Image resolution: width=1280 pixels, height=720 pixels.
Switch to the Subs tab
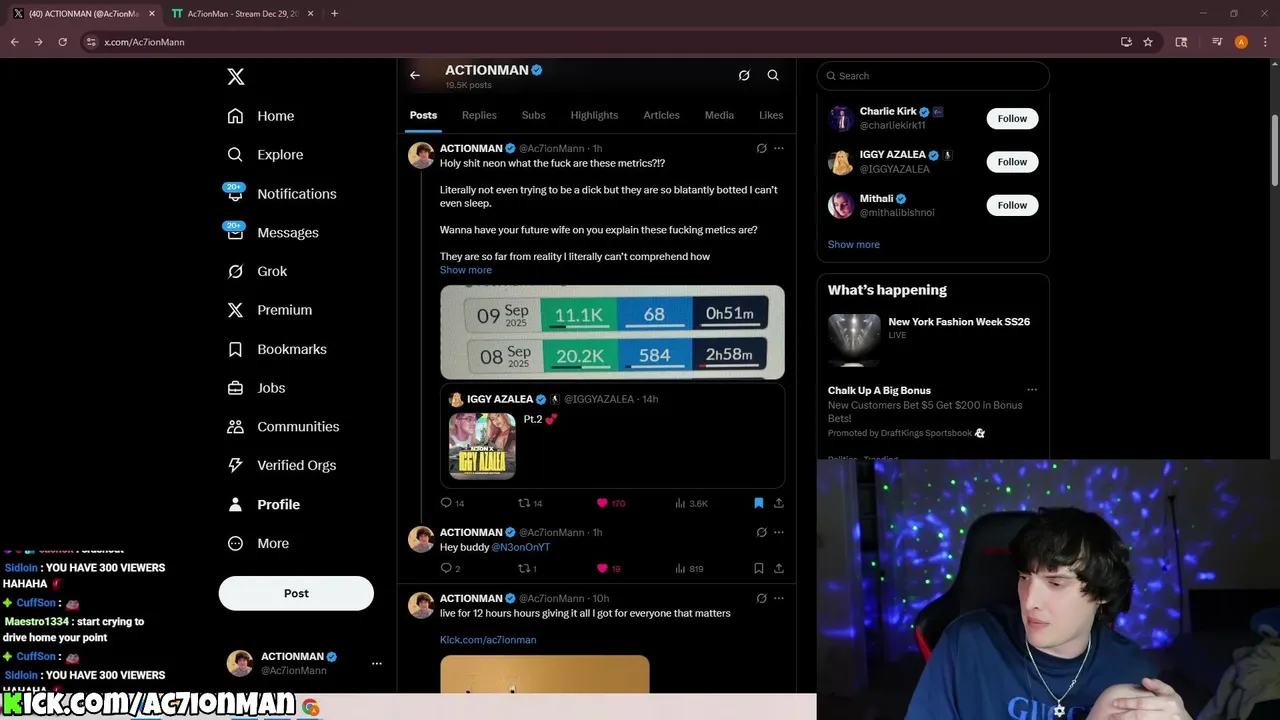coord(534,115)
